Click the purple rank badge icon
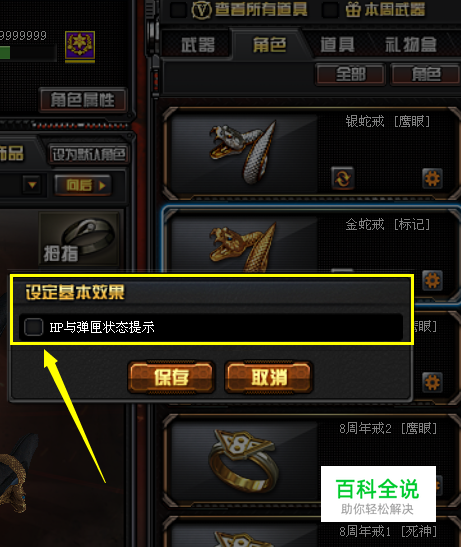The height and width of the screenshot is (547, 461). click(x=80, y=46)
